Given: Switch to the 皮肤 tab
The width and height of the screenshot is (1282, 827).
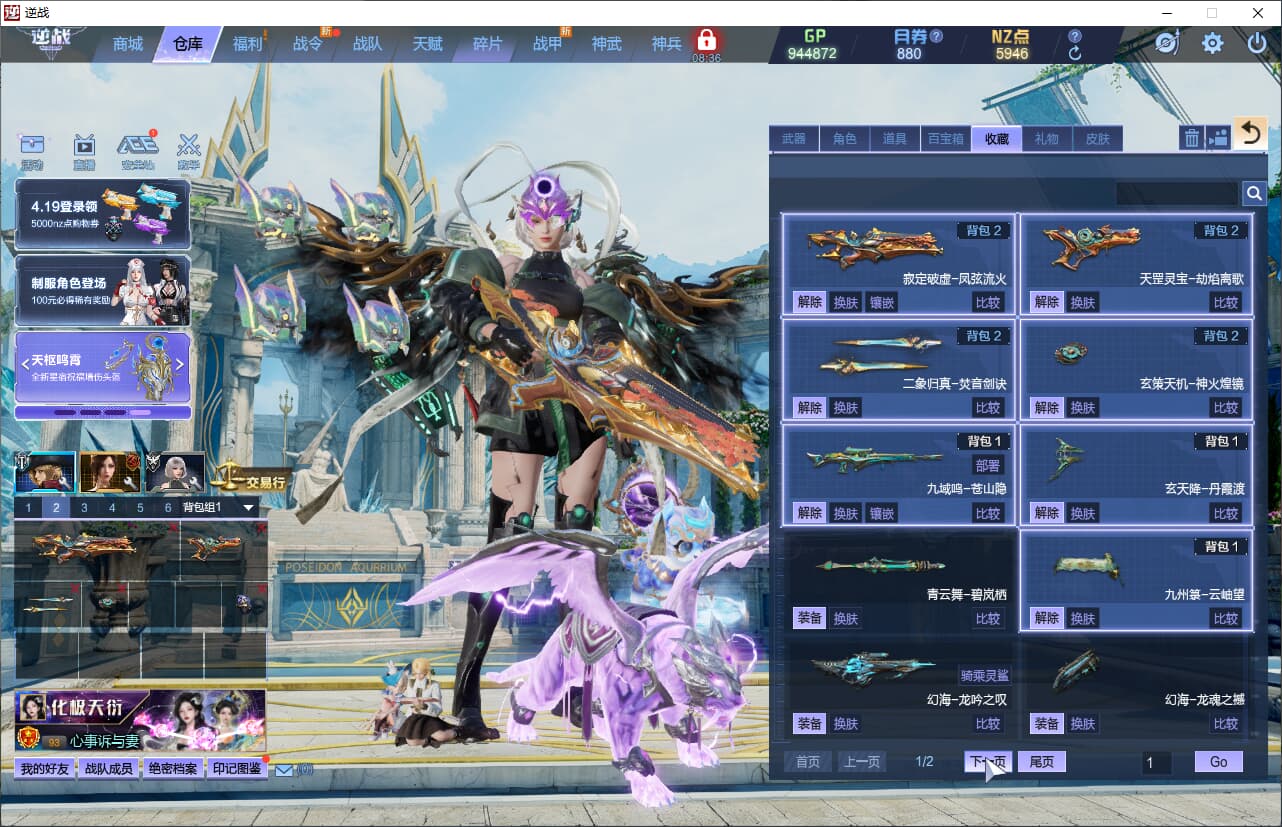Looking at the screenshot, I should [1098, 139].
